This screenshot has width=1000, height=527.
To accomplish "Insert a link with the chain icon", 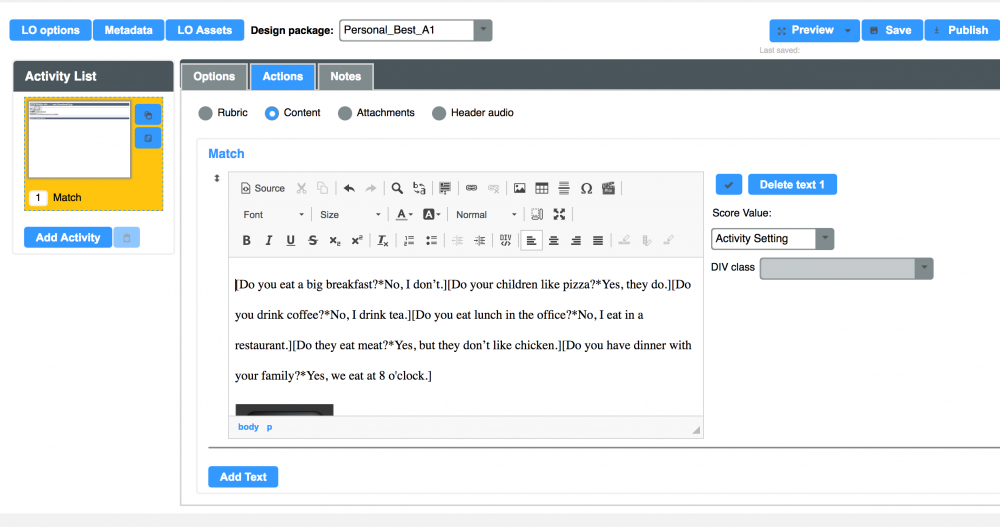I will [x=471, y=188].
